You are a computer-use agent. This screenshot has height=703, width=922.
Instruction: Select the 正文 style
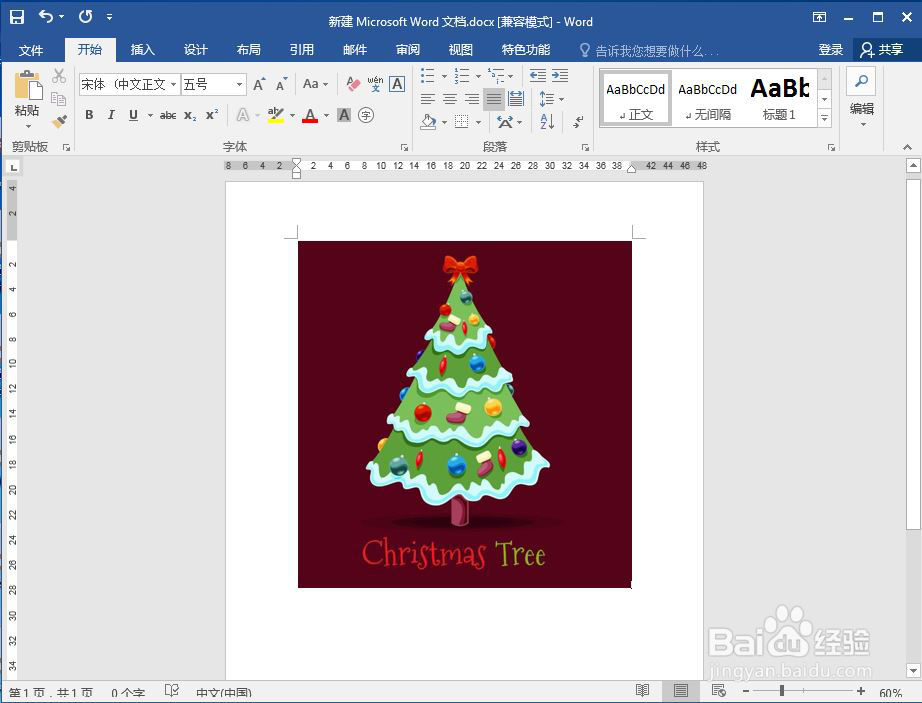pos(636,99)
